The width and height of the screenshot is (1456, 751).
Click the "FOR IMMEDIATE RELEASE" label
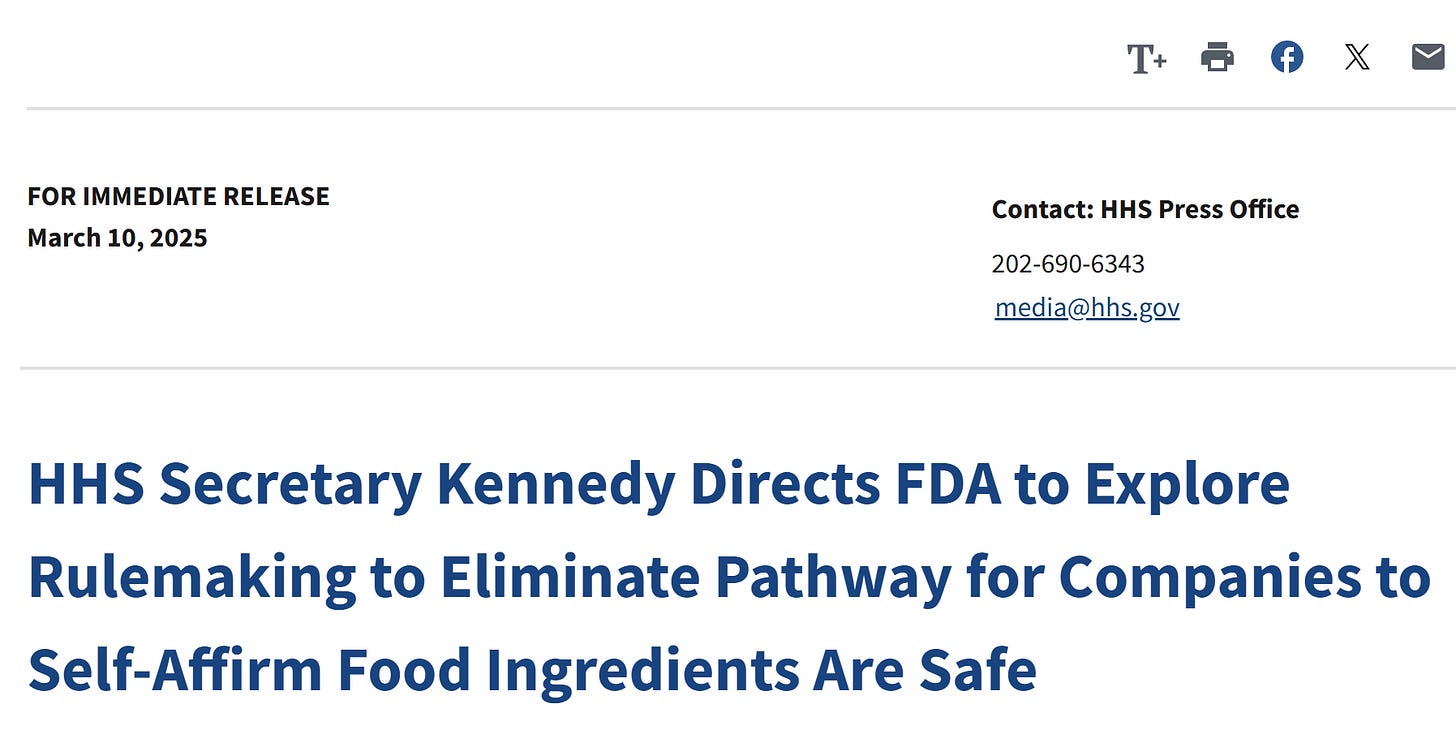(178, 196)
